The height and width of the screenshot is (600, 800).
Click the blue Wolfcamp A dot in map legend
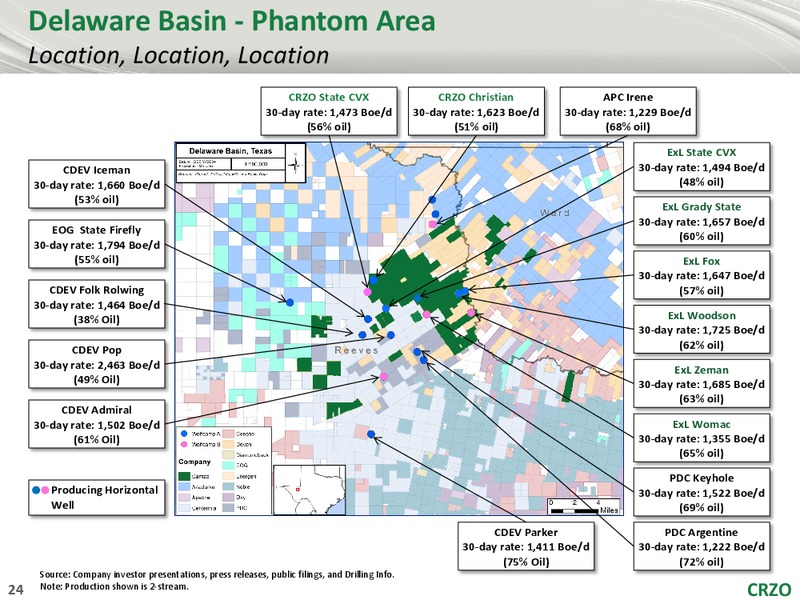tap(184, 434)
